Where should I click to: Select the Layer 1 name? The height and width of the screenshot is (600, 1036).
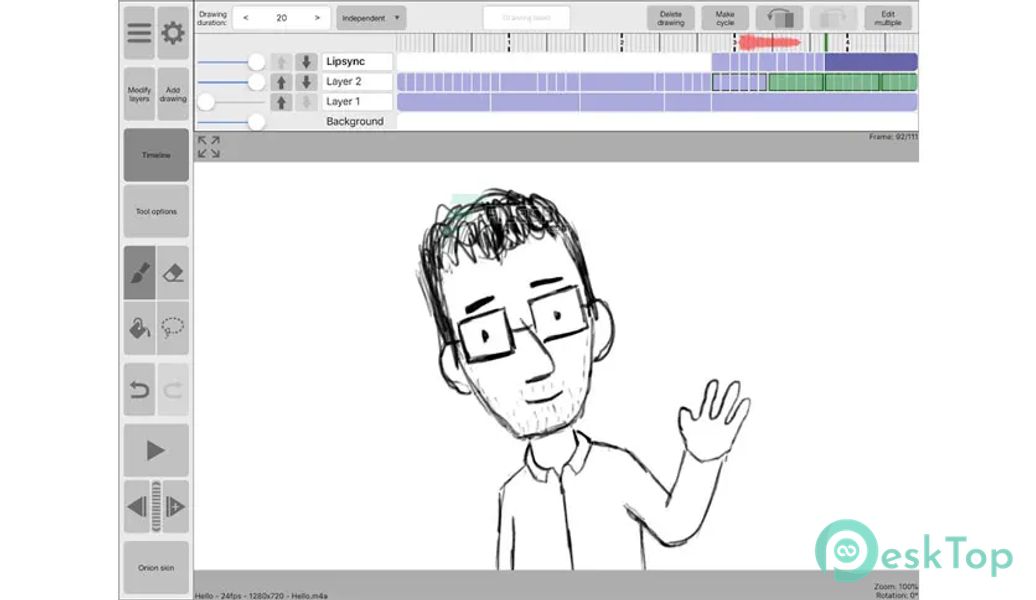[357, 101]
